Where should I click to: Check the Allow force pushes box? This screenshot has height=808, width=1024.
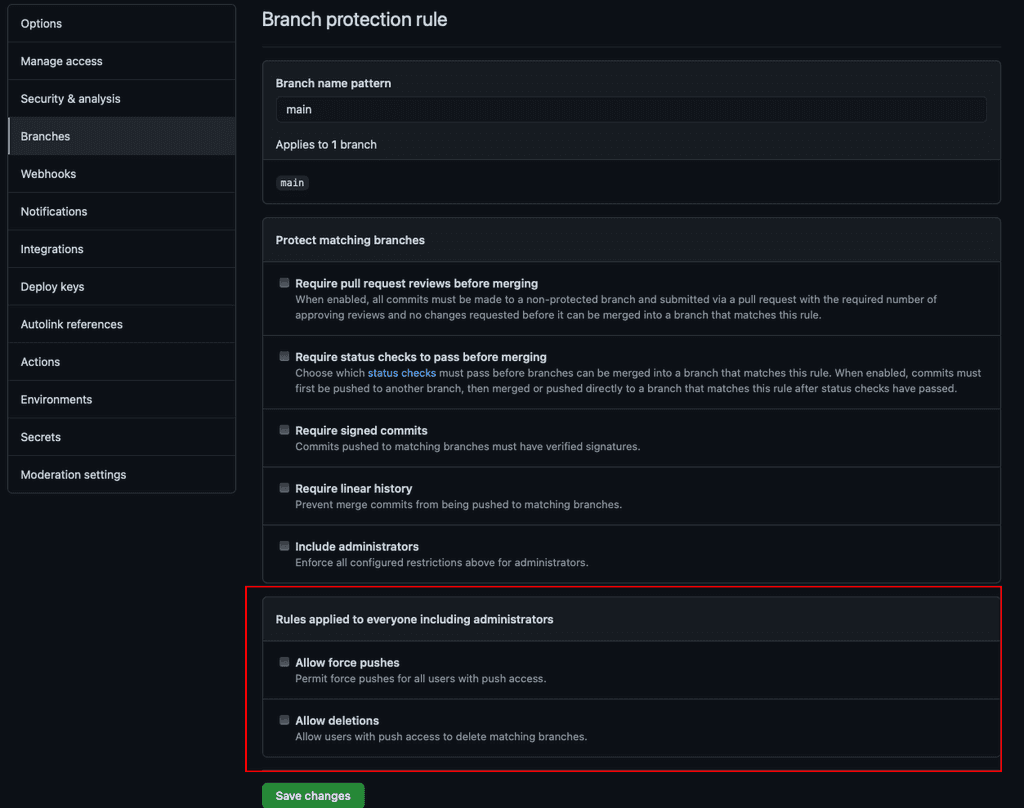285,662
